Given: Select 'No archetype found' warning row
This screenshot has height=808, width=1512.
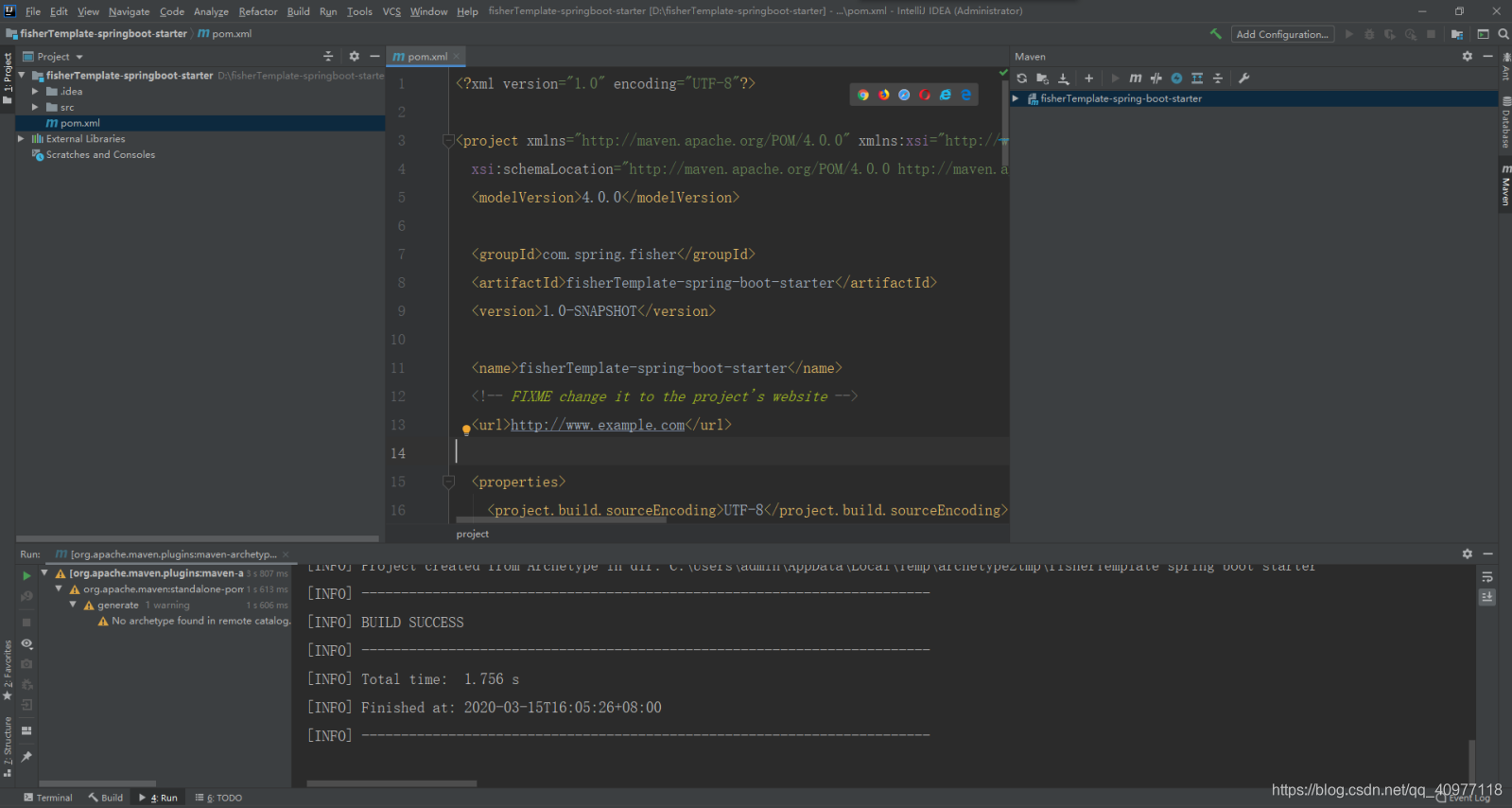Looking at the screenshot, I should pyautogui.click(x=193, y=621).
